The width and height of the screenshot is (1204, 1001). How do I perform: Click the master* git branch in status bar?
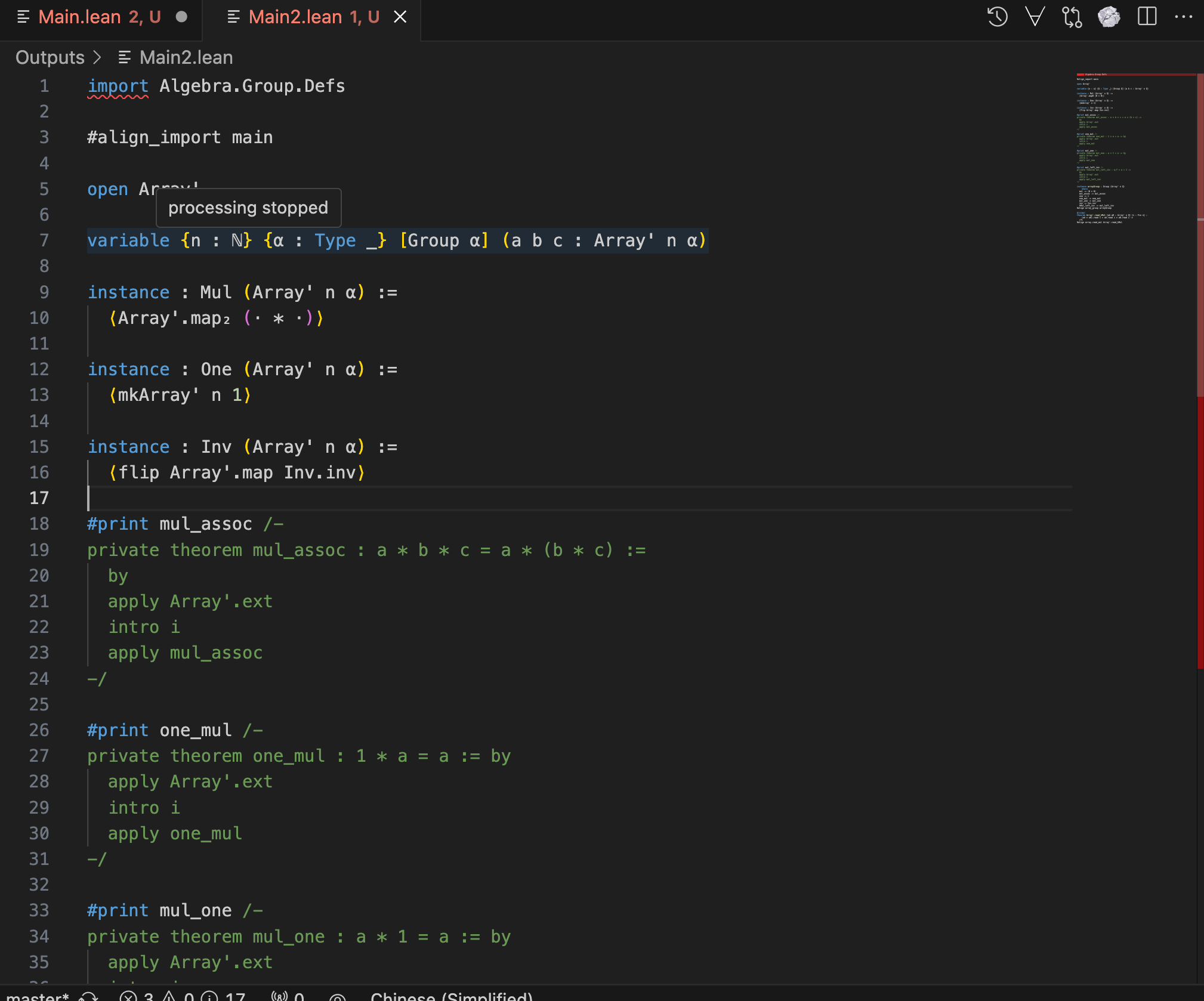click(x=38, y=996)
